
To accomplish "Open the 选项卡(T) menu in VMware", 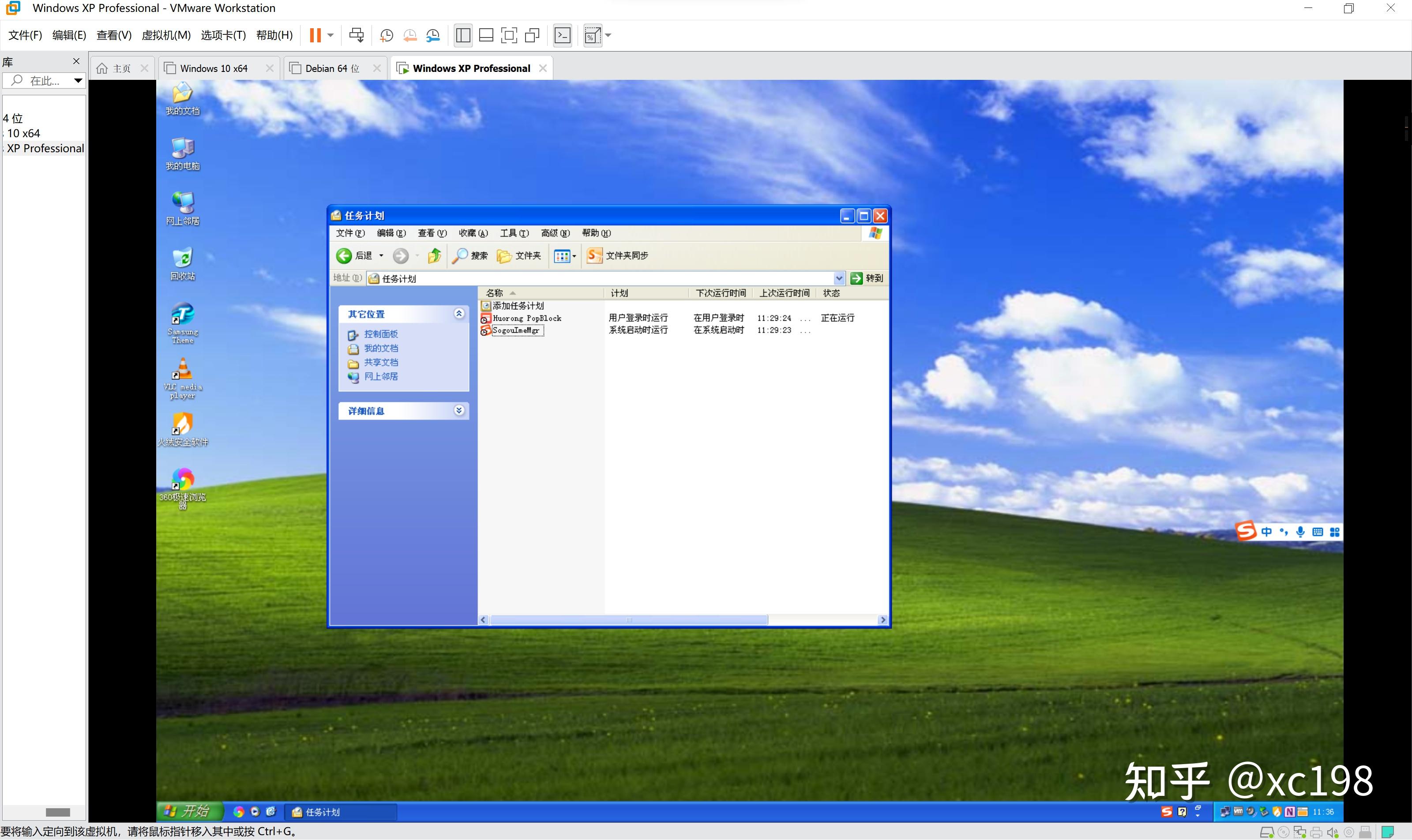I will [x=223, y=35].
